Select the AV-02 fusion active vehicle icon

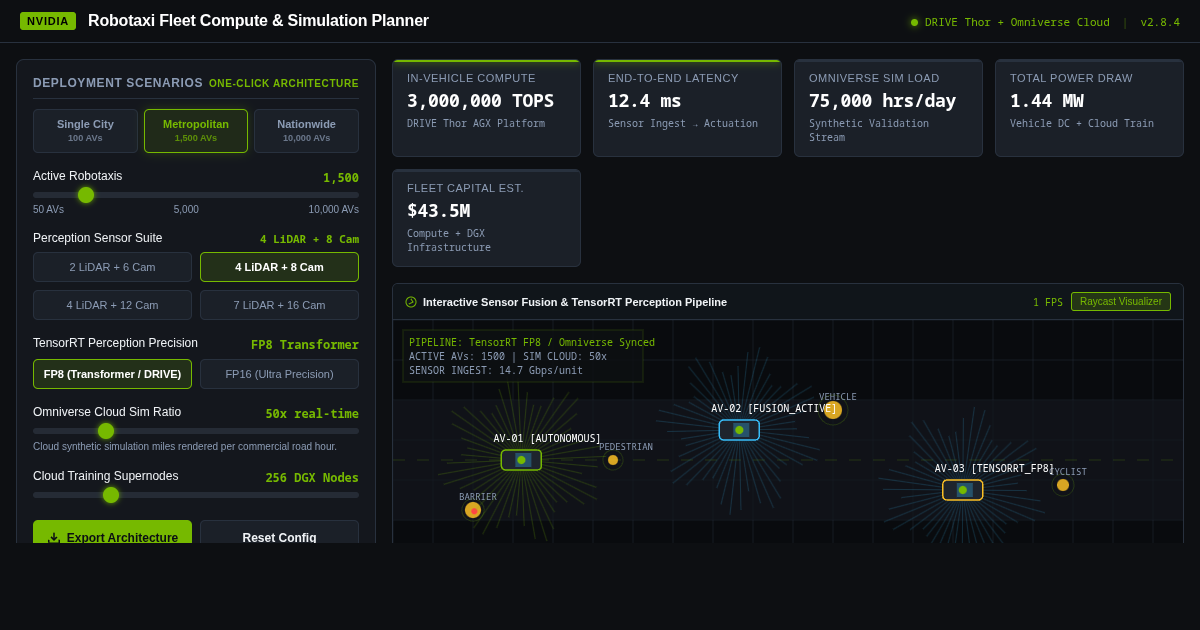click(739, 430)
